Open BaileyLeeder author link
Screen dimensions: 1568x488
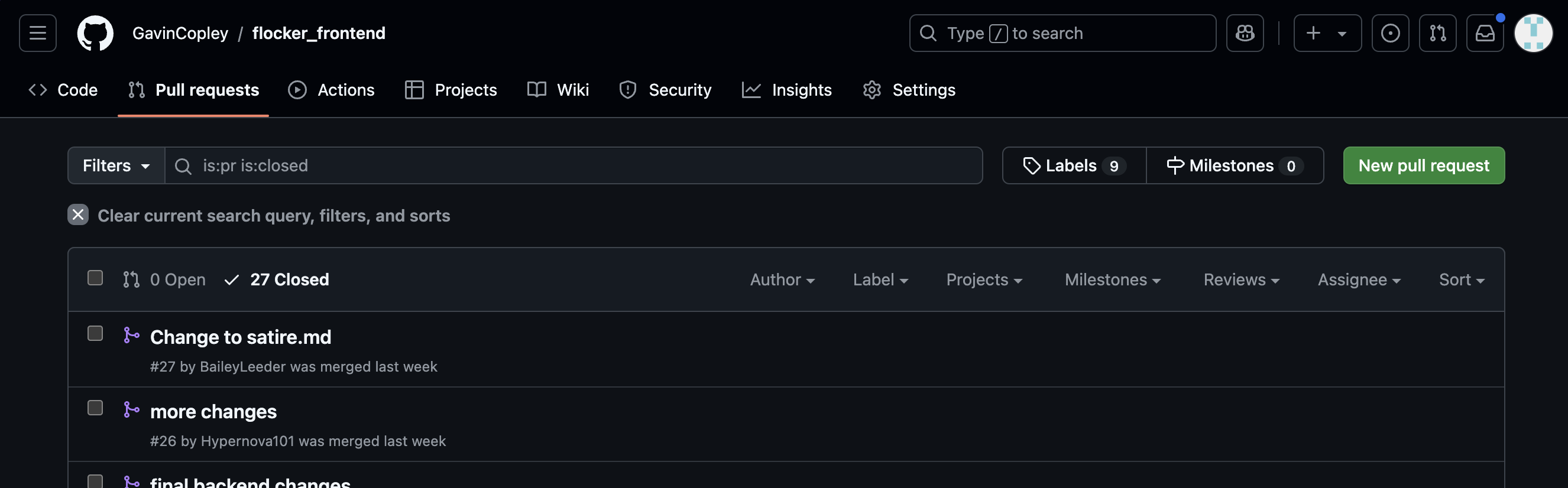click(243, 367)
